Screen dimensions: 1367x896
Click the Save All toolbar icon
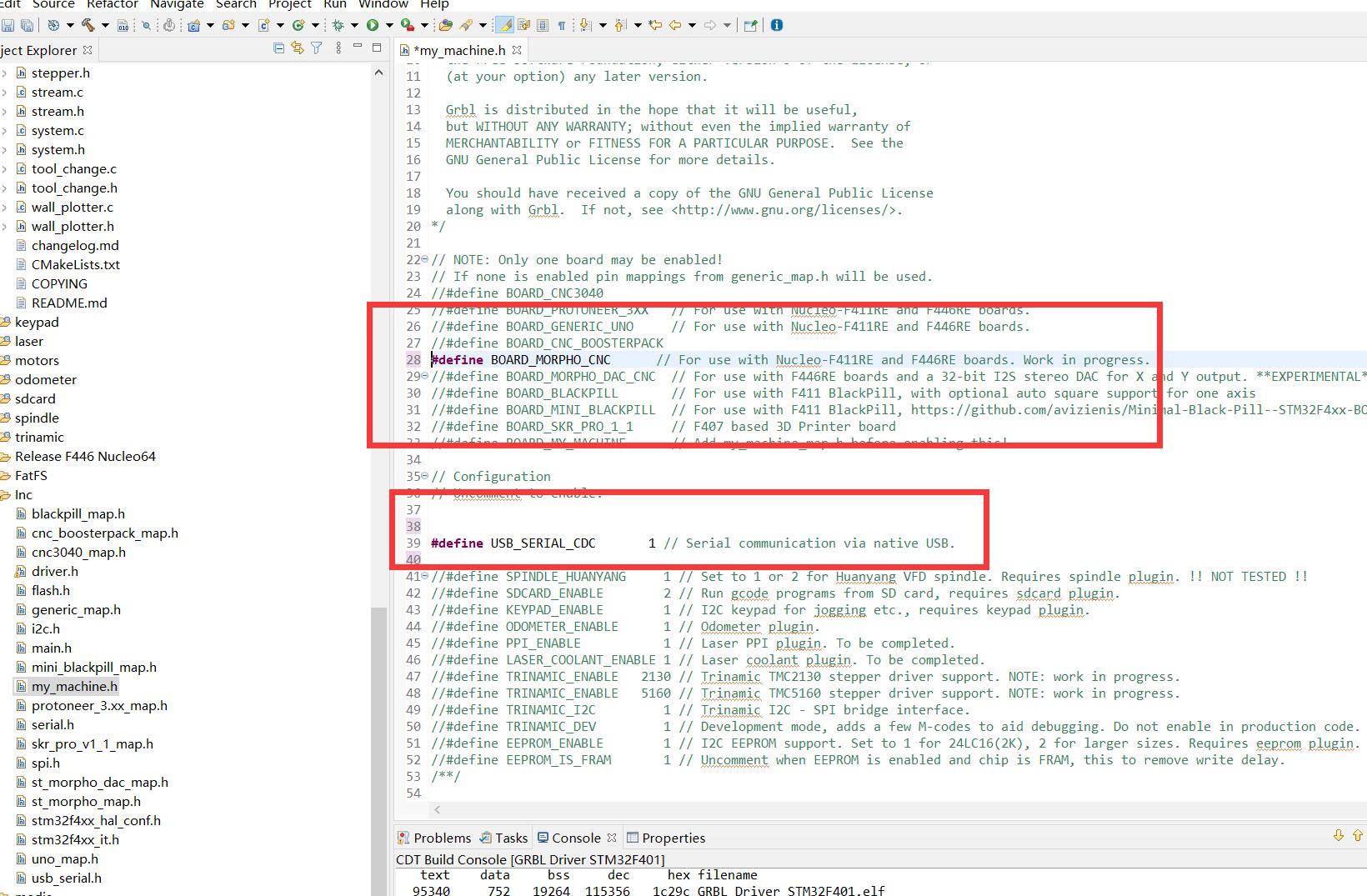(27, 25)
